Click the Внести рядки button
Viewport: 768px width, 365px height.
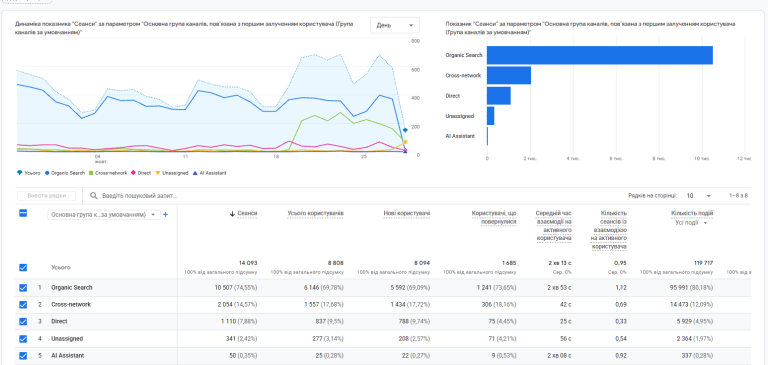(x=47, y=196)
